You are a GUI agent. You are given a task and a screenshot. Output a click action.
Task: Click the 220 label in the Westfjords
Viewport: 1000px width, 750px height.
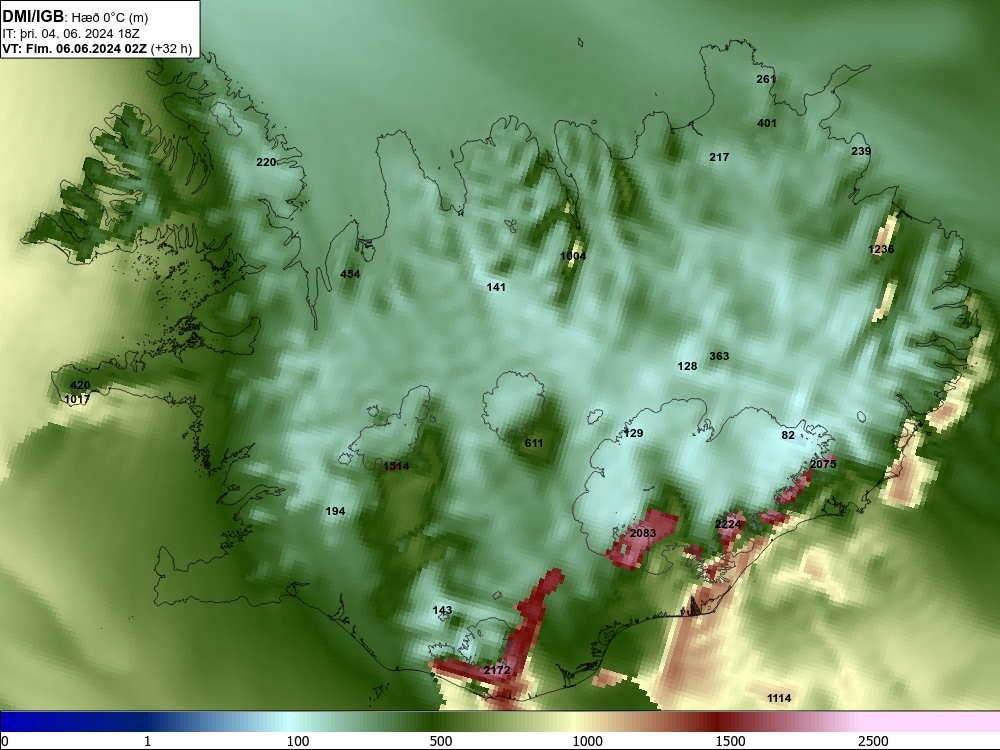266,162
